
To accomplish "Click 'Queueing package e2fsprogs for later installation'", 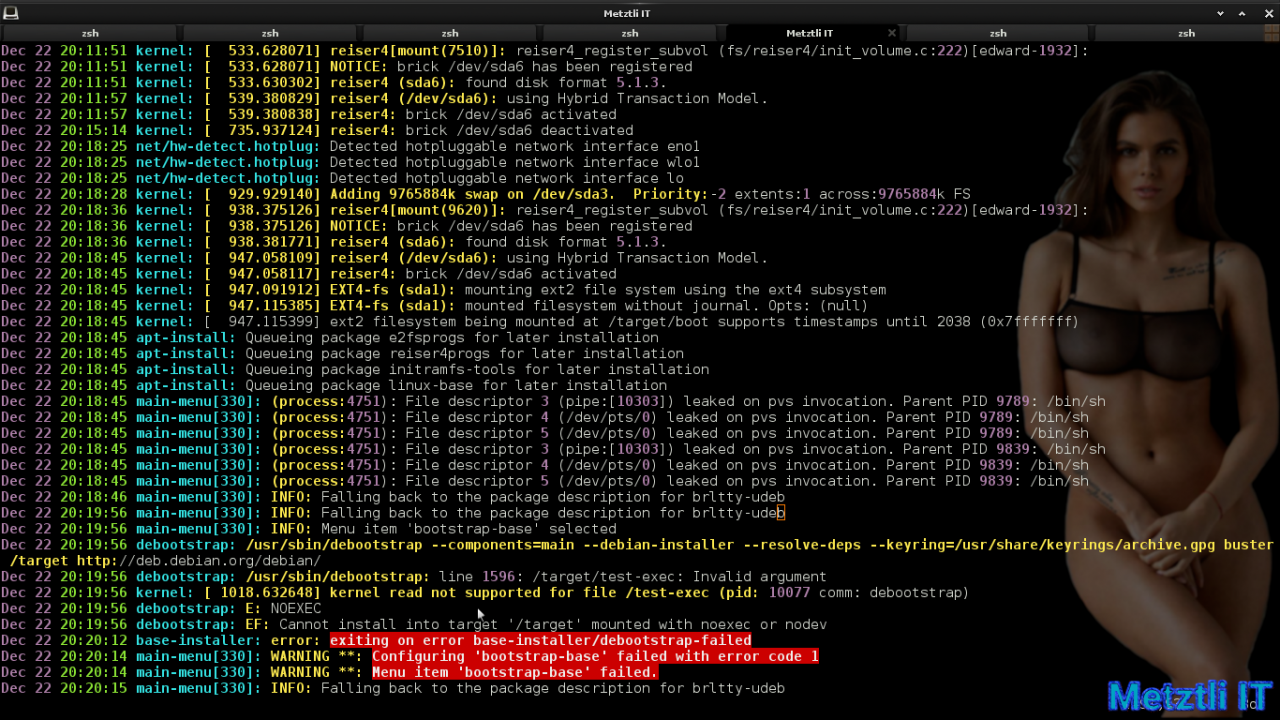I will click(452, 338).
